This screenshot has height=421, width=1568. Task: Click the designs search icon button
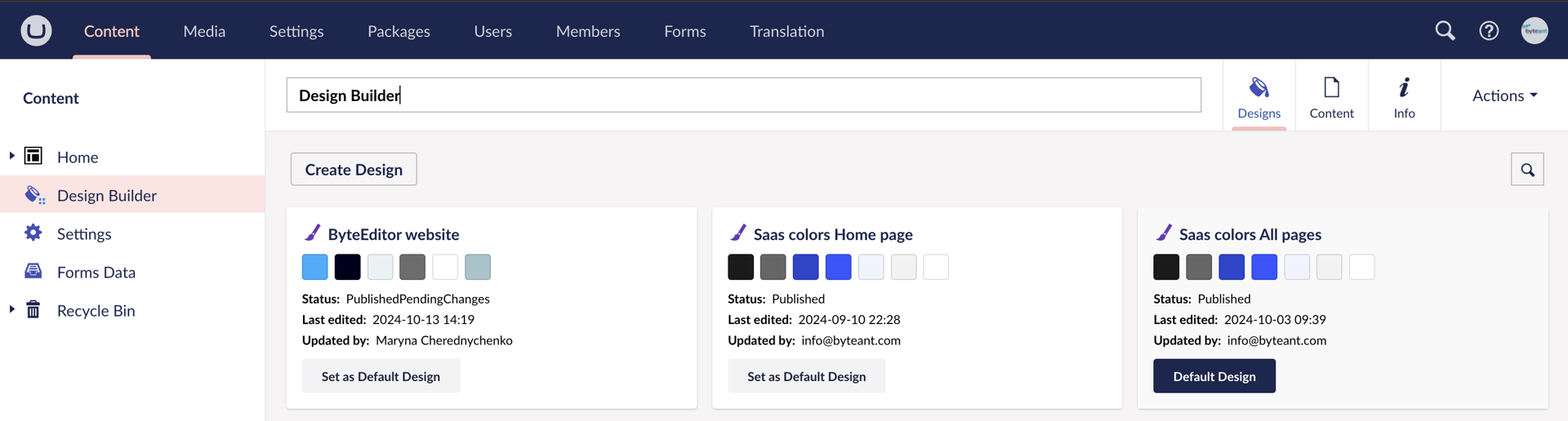point(1526,170)
